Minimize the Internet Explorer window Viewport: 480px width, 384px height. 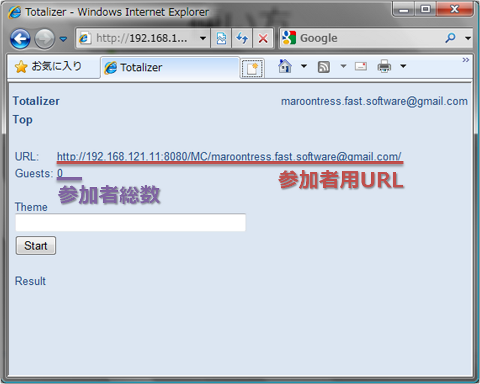pyautogui.click(x=404, y=9)
